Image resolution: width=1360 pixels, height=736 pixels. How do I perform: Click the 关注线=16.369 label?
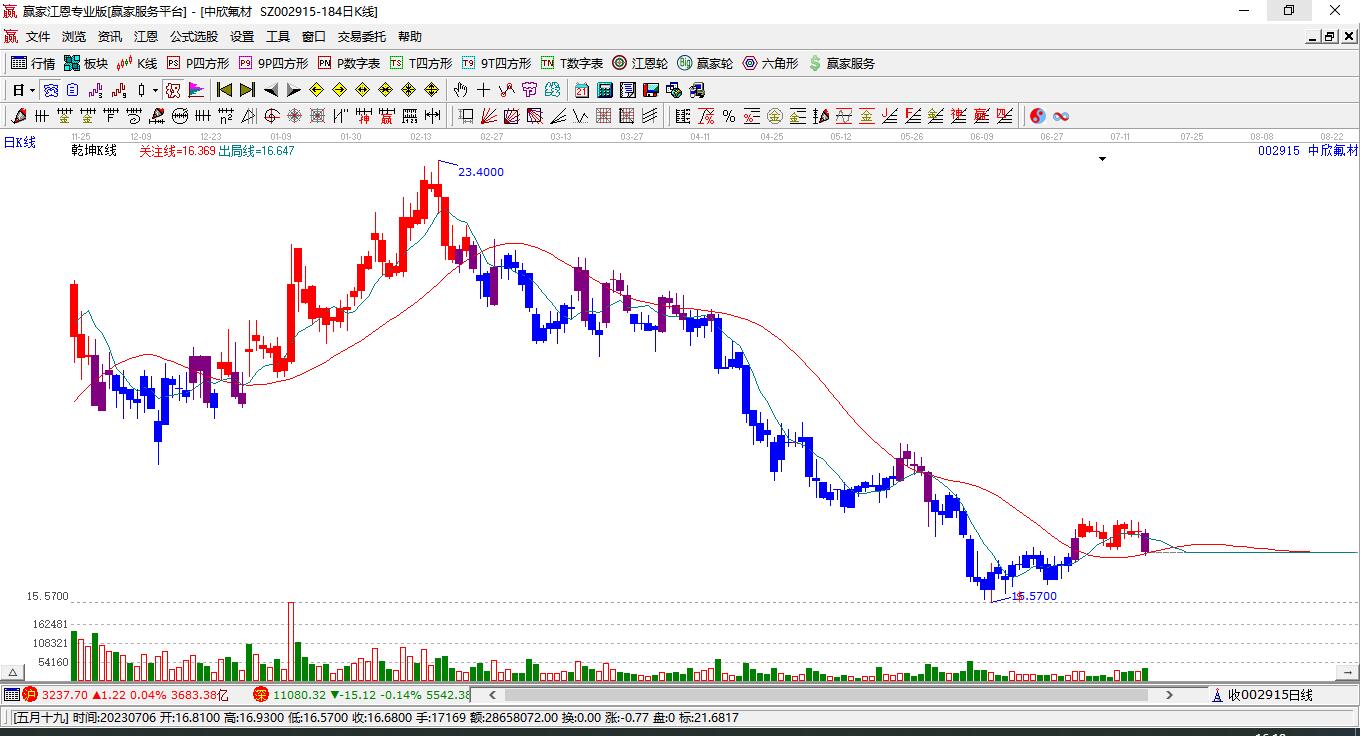click(177, 151)
